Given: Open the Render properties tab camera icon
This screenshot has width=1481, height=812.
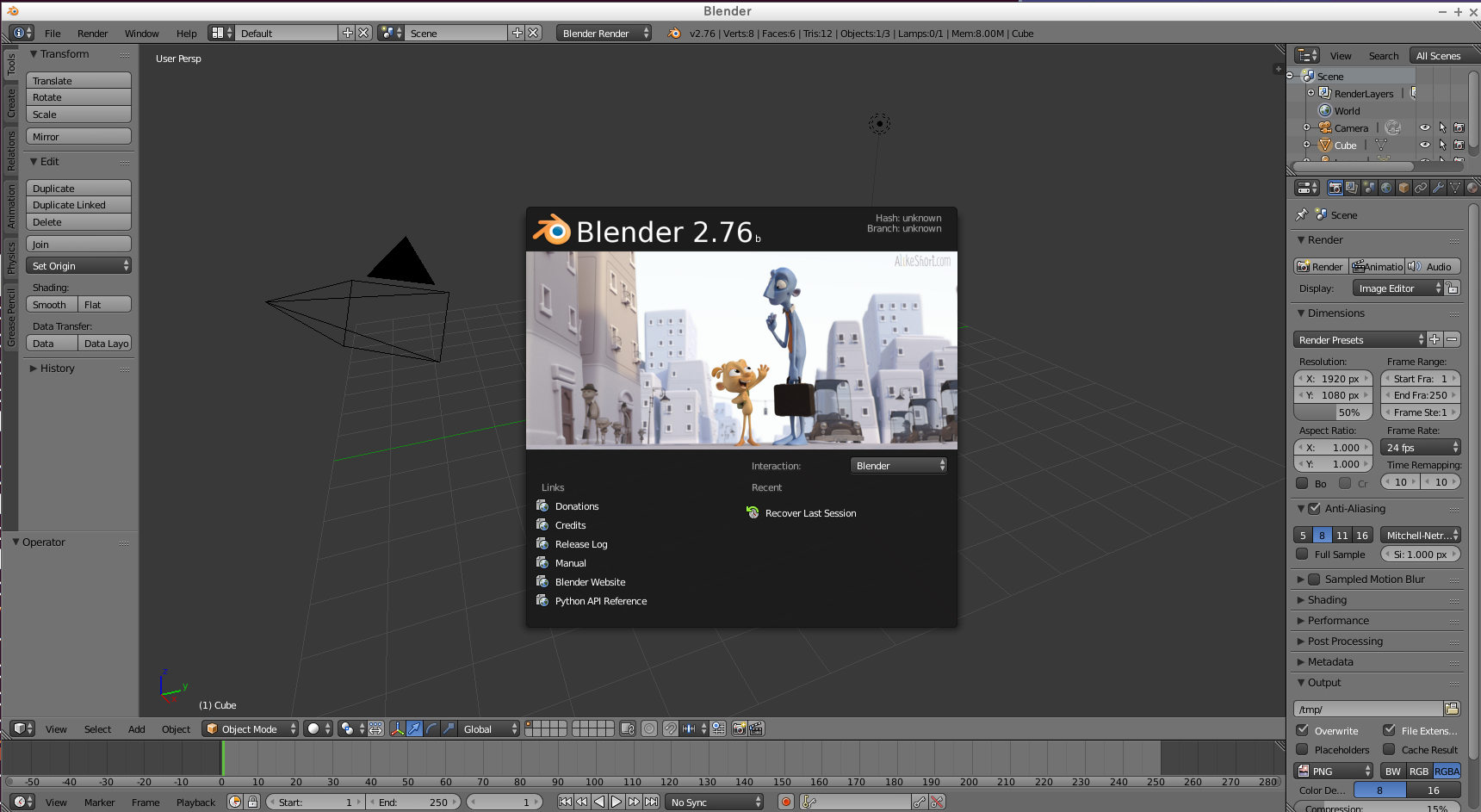Looking at the screenshot, I should click(x=1335, y=188).
